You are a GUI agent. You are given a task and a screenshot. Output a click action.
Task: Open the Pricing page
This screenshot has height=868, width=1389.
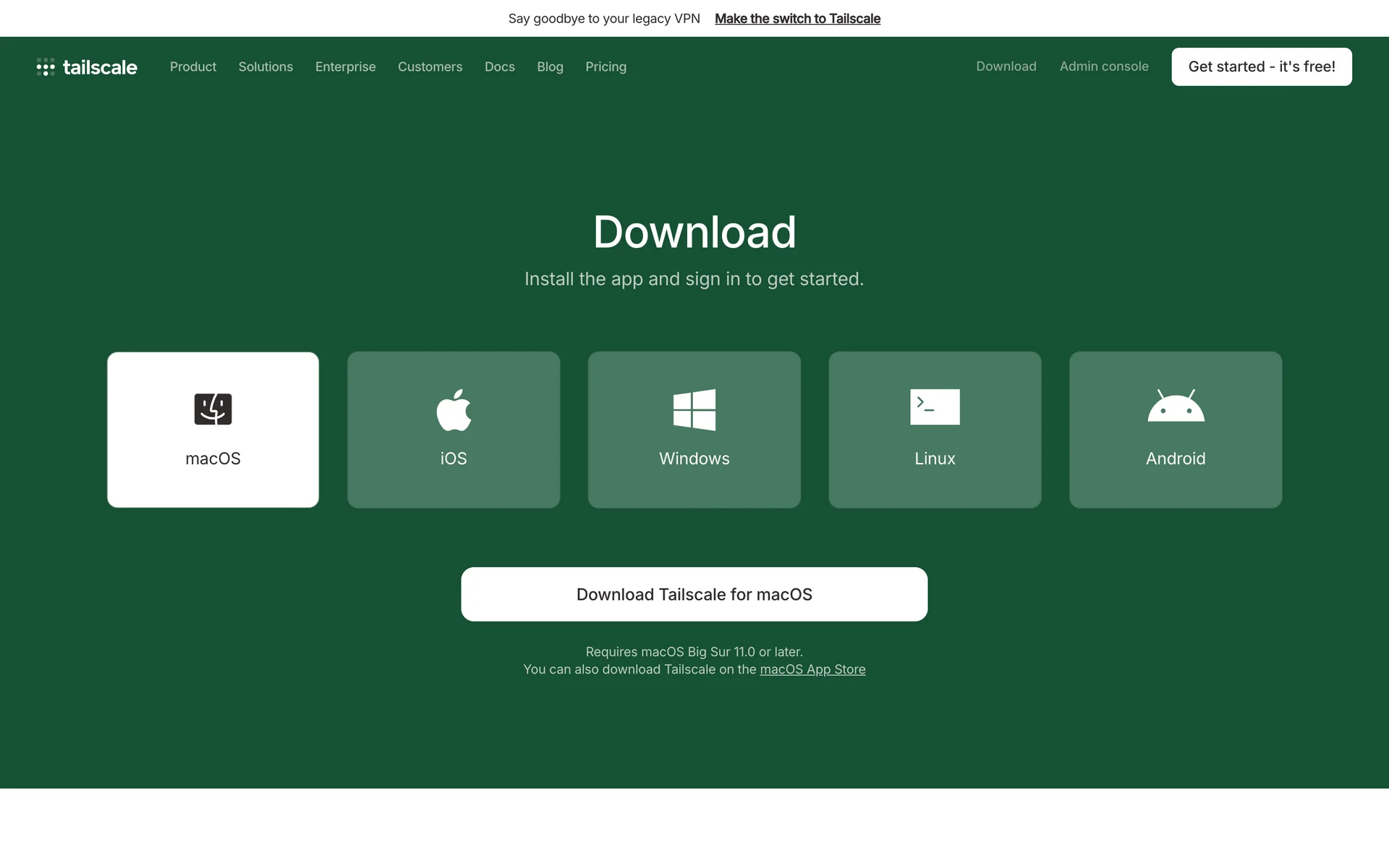point(606,67)
